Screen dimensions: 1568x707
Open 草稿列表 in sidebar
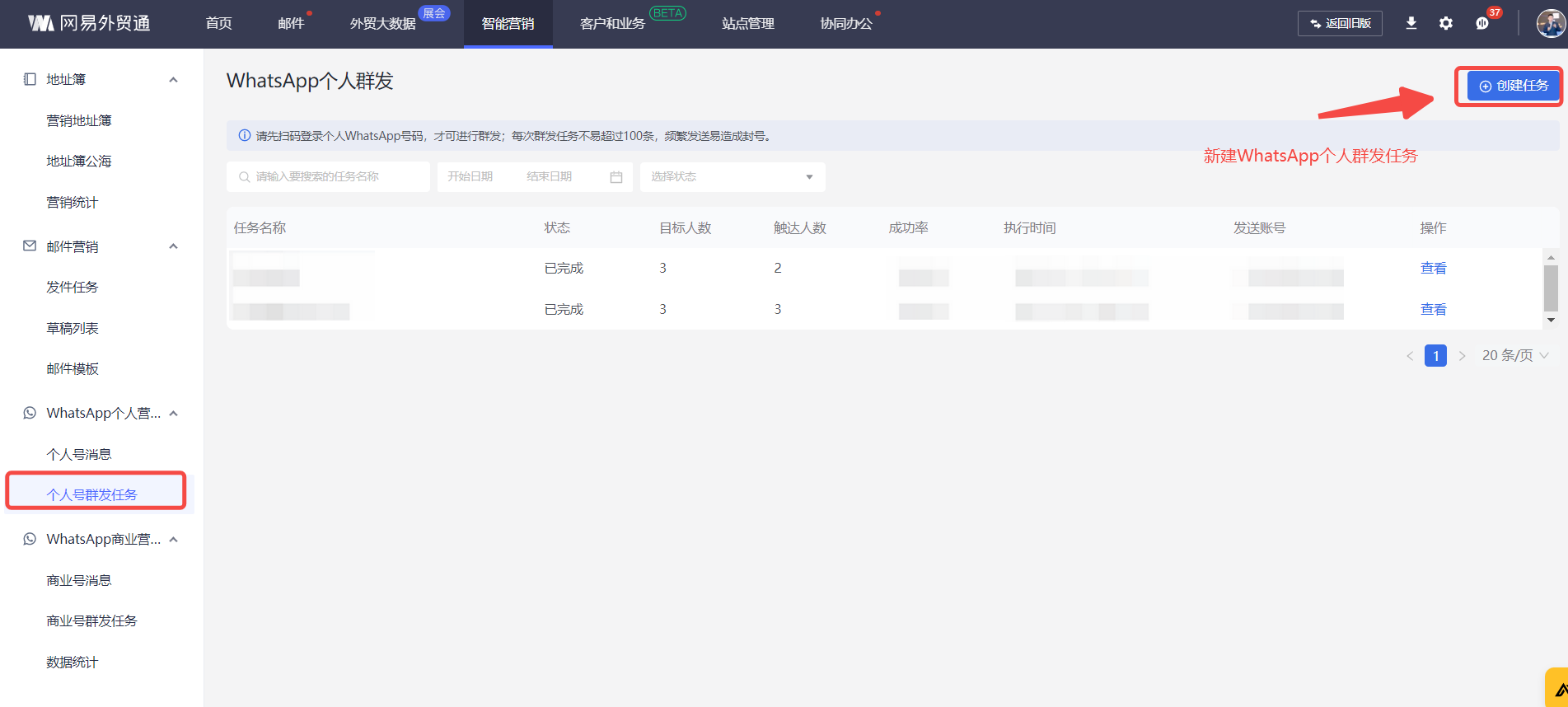pos(73,328)
